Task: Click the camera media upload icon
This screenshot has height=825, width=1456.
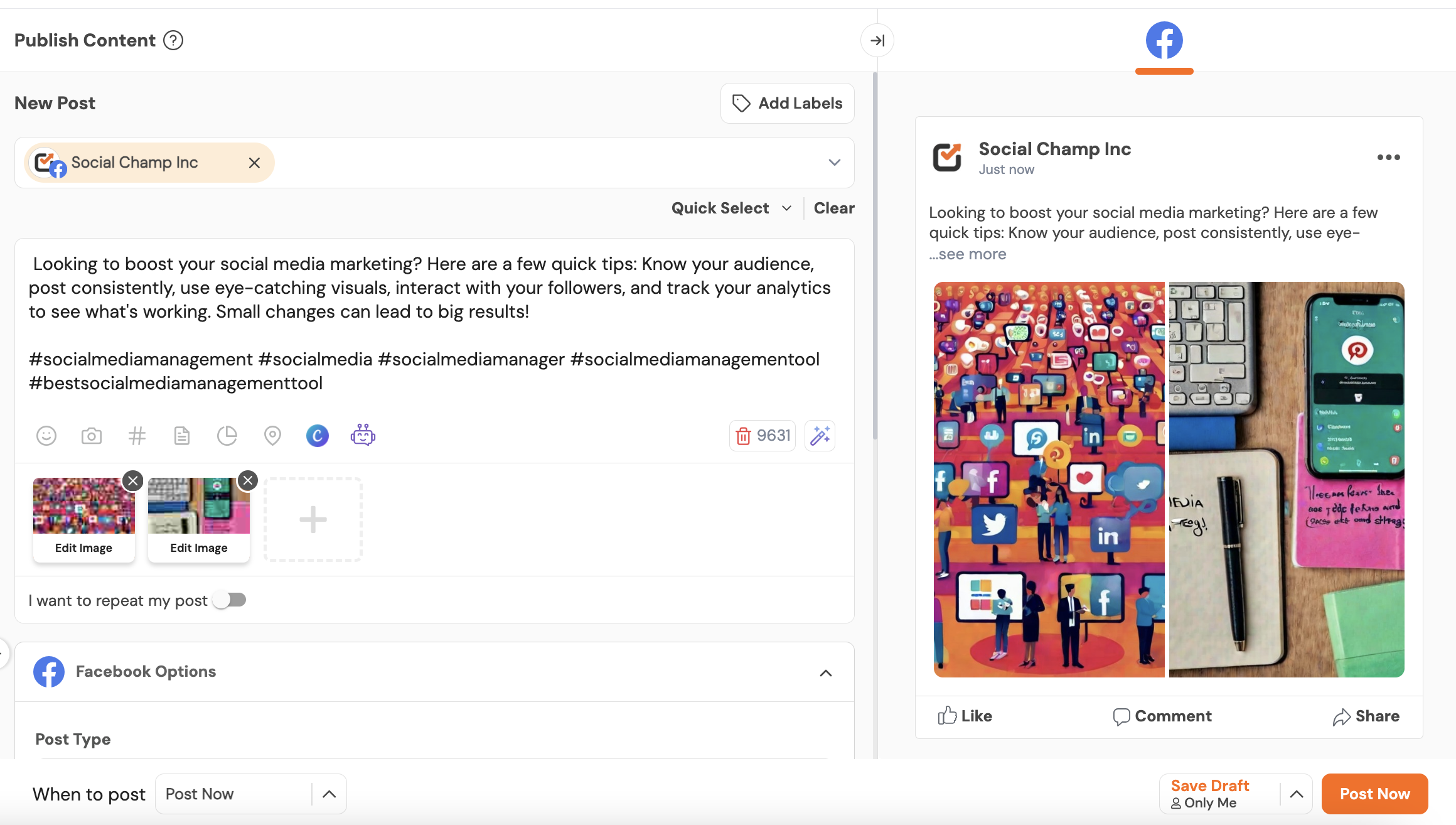Action: point(92,436)
